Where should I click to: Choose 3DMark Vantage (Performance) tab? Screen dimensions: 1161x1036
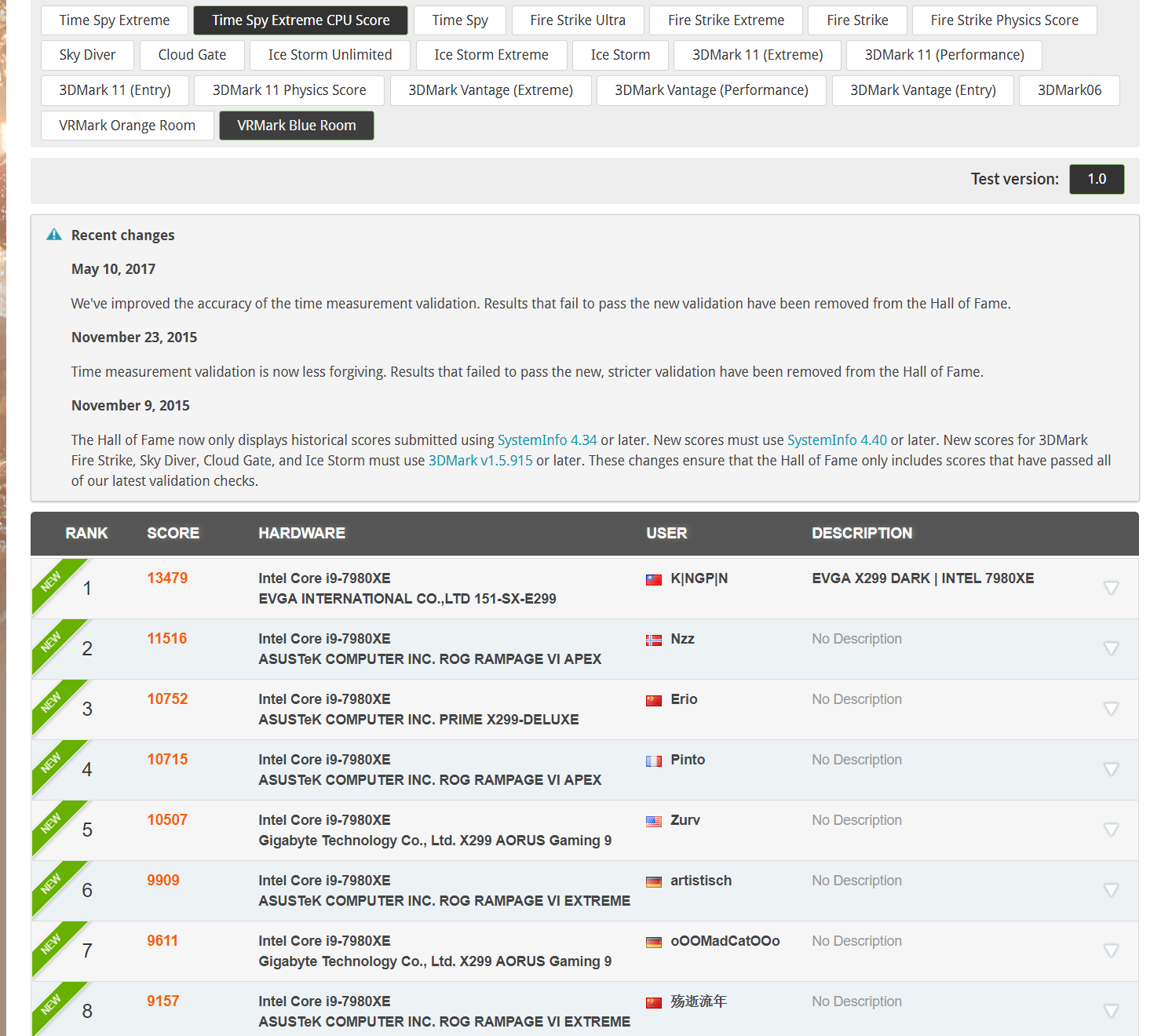[x=711, y=90]
